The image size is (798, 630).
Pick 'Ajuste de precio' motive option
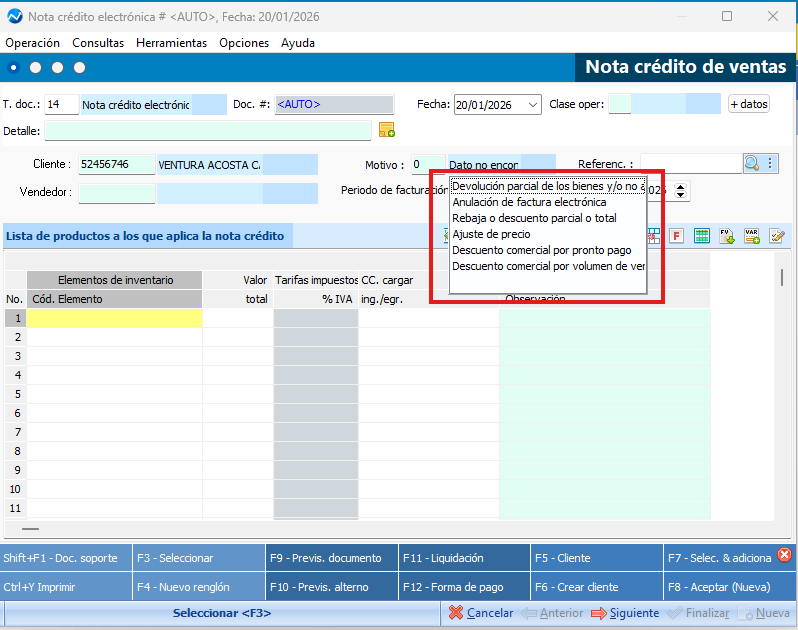tap(491, 234)
